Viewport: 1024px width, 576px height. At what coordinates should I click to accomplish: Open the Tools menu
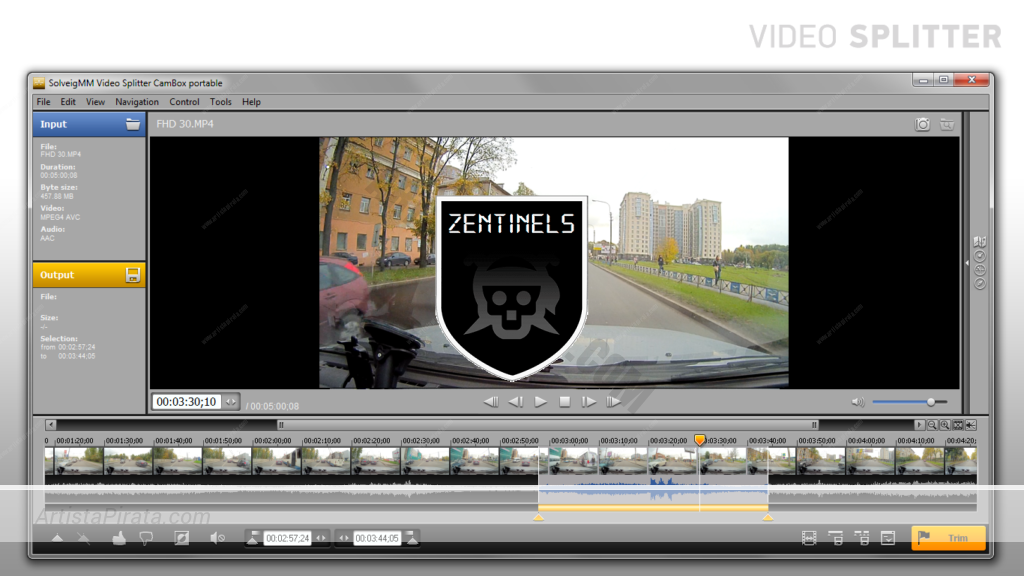[221, 102]
